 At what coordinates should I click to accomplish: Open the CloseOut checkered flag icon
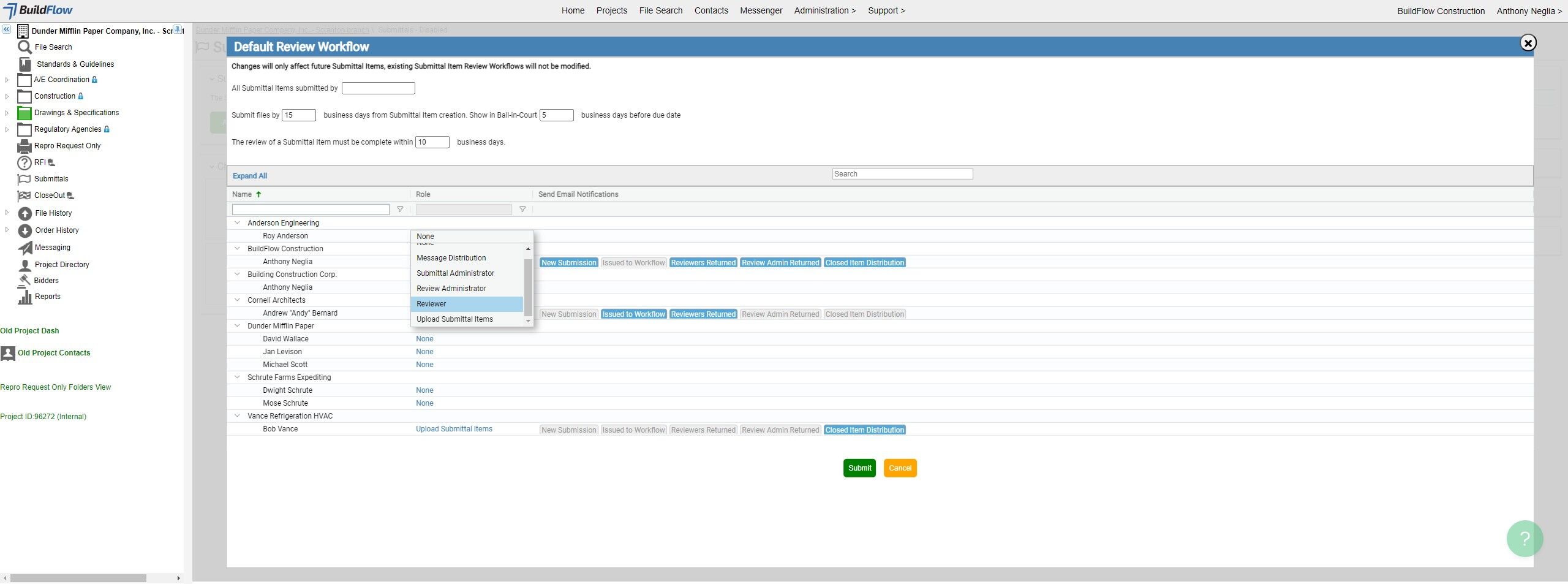coord(24,195)
